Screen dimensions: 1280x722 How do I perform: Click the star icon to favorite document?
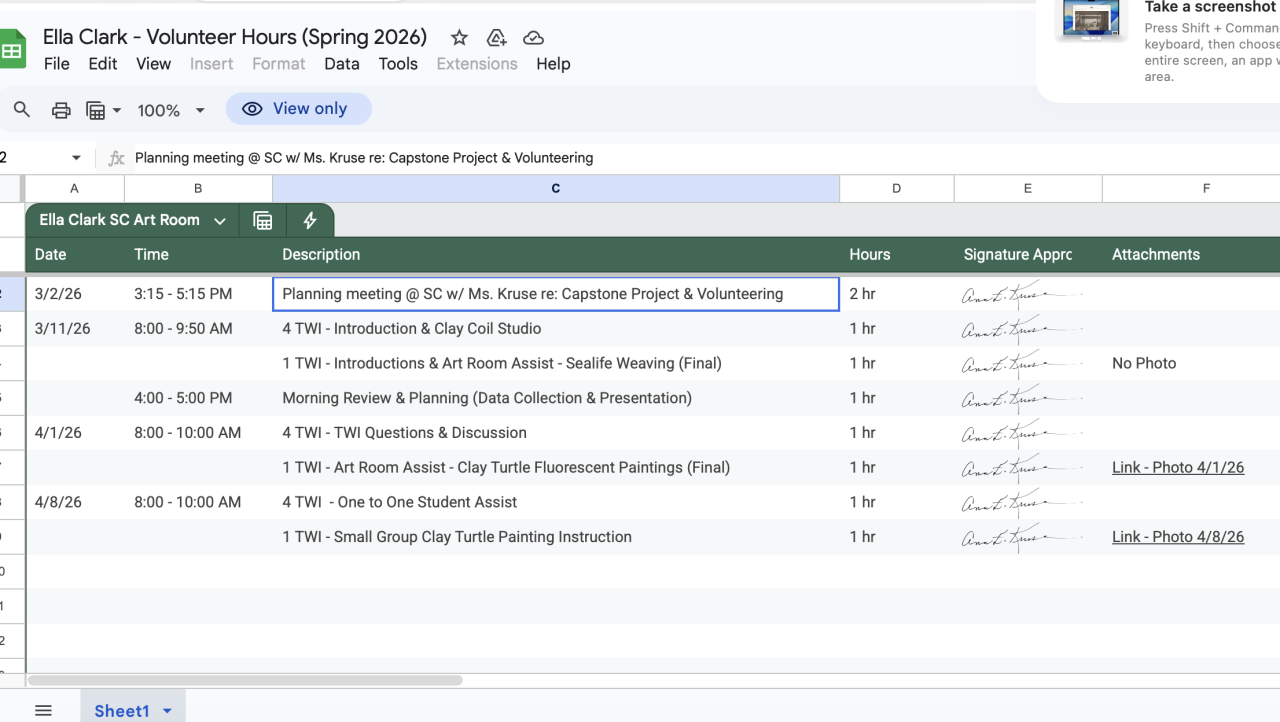[459, 38]
